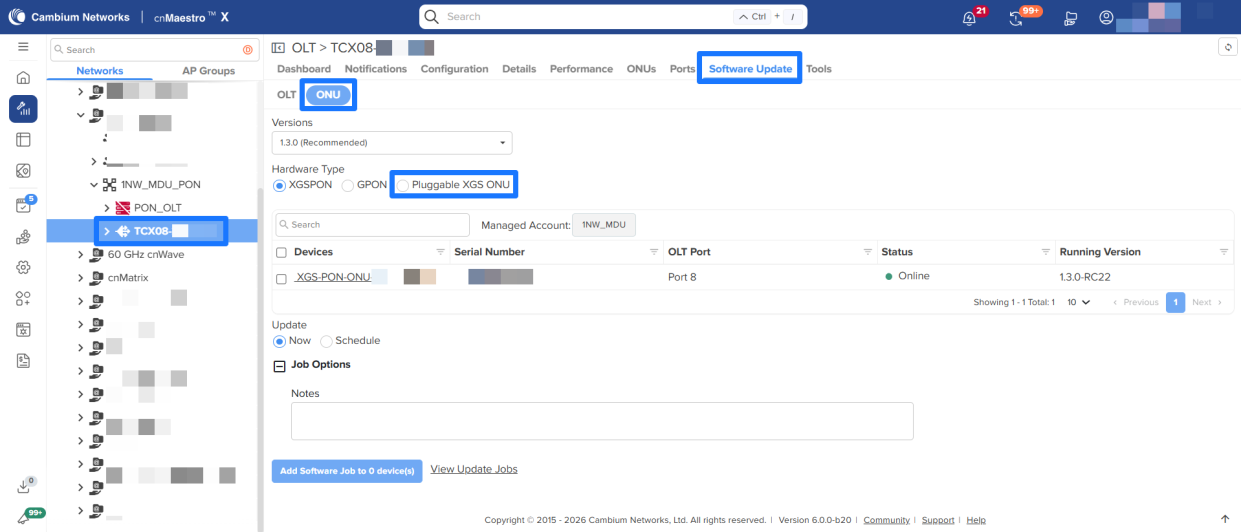
Task: Open the rows-per-page selector showing 10
Action: tap(1078, 302)
